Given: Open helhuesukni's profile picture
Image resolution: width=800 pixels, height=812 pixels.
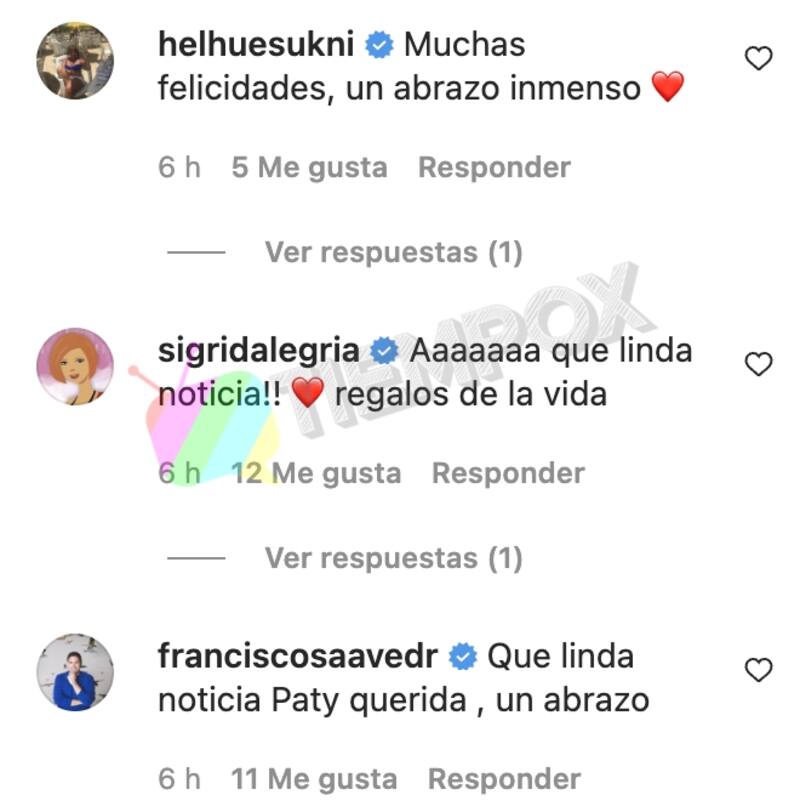Looking at the screenshot, I should coord(75,61).
